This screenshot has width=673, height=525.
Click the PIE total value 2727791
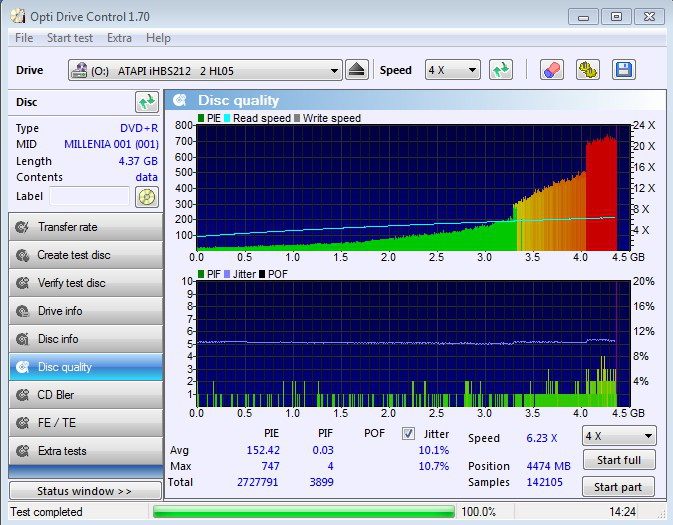pyautogui.click(x=258, y=482)
